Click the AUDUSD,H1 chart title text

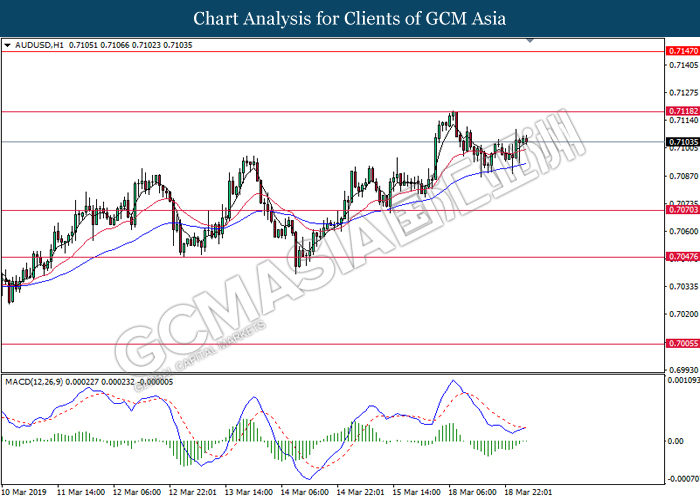point(39,45)
